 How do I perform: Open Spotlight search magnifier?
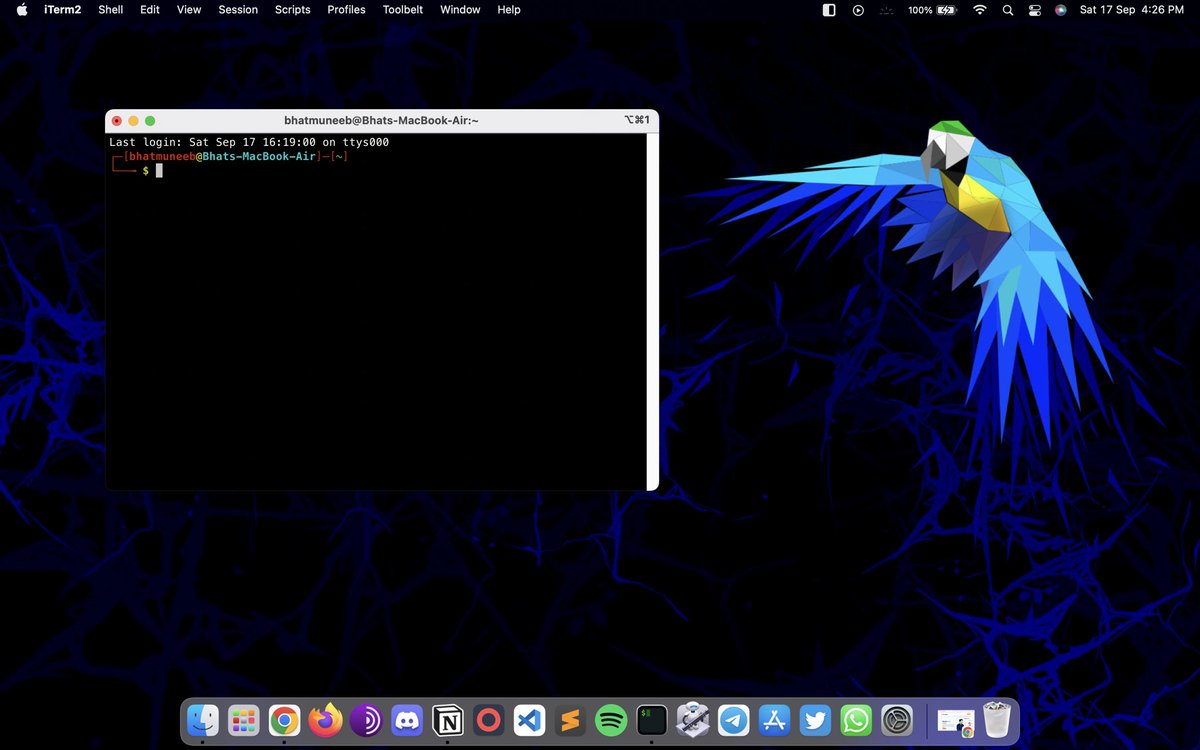[x=1008, y=10]
